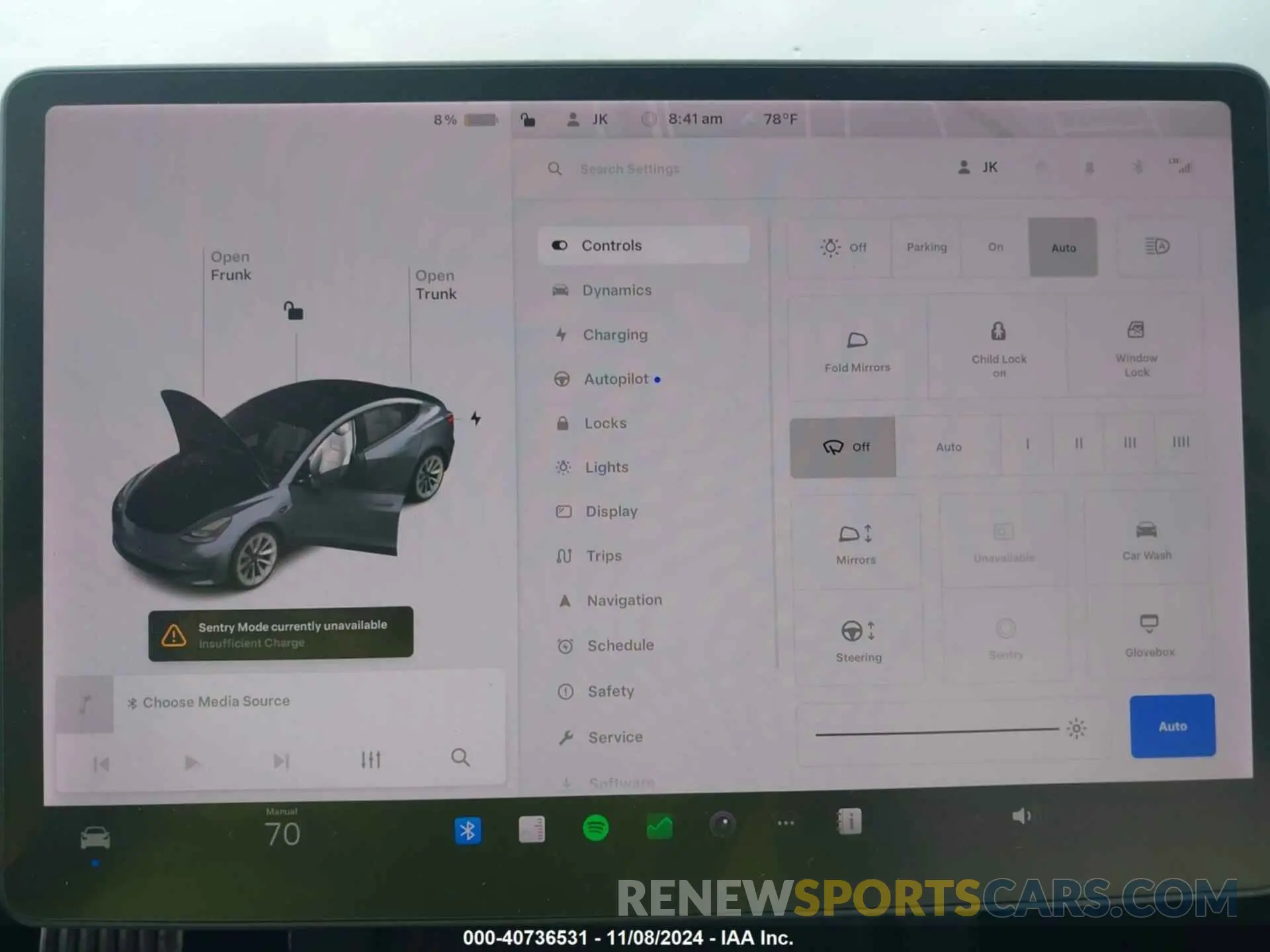This screenshot has height=952, width=1270.
Task: Open JK profile in top status bar
Action: (x=587, y=119)
